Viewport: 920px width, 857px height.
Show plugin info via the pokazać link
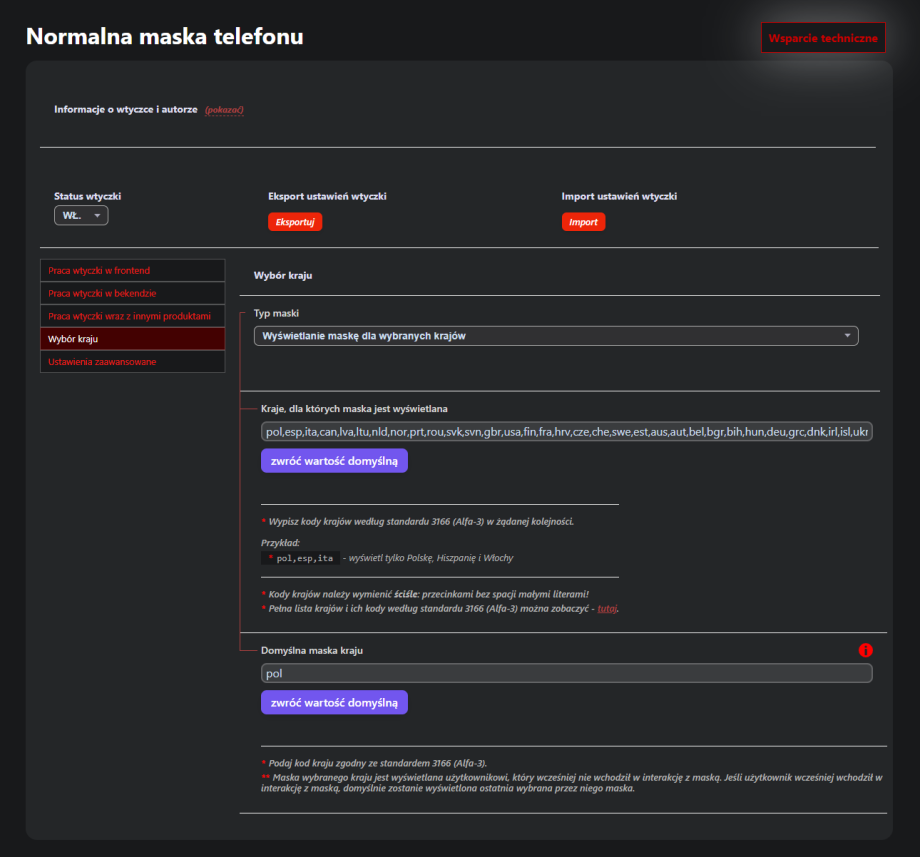pyautogui.click(x=224, y=109)
